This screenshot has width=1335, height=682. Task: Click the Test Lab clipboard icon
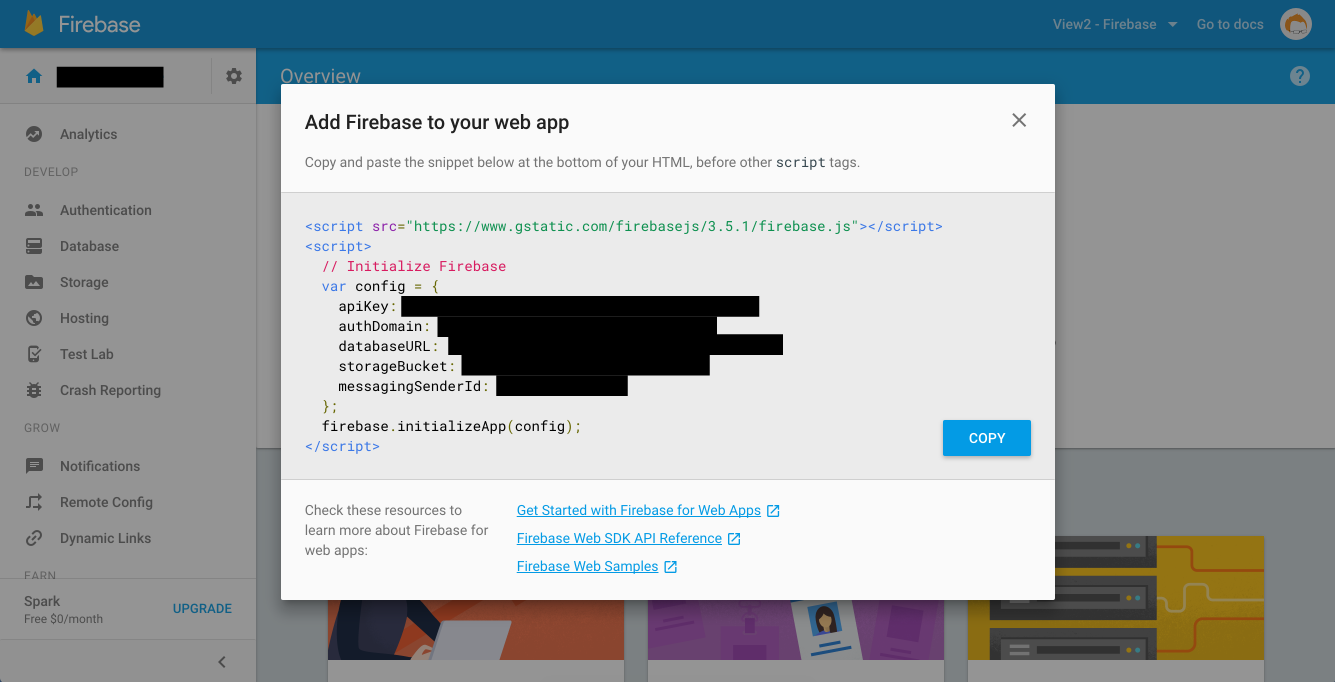tap(34, 354)
